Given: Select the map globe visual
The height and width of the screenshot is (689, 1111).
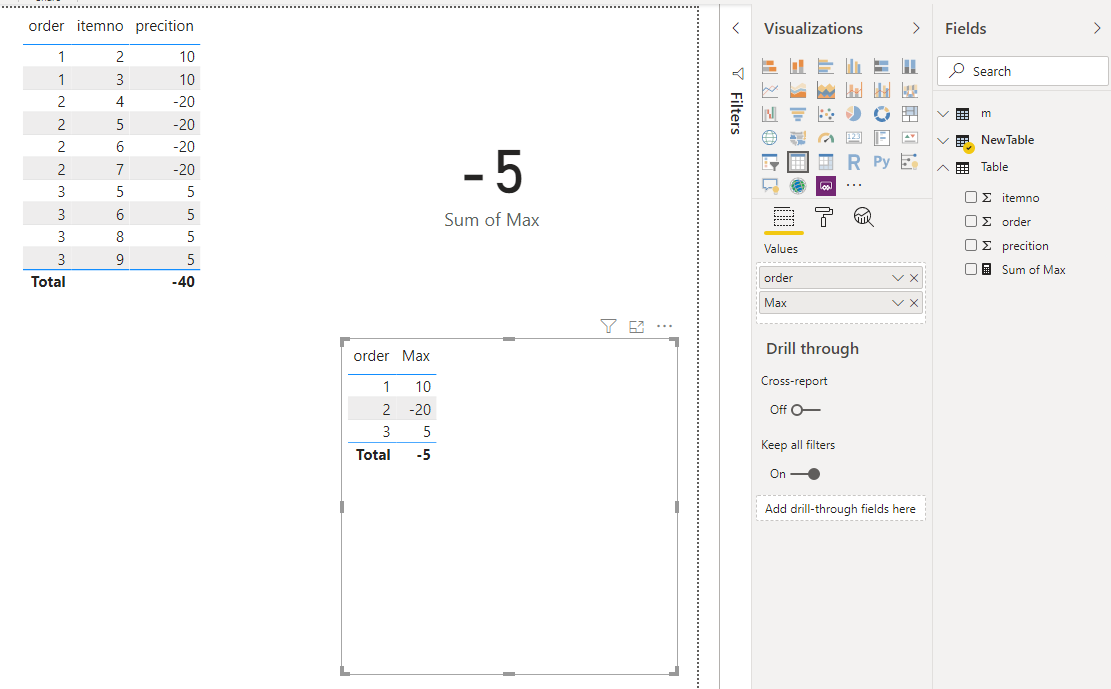Looking at the screenshot, I should point(769,138).
